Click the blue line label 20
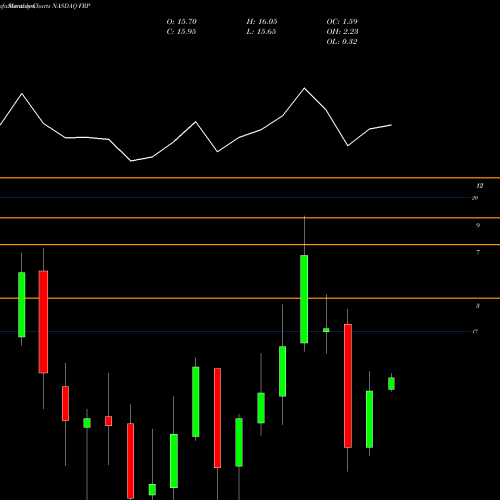Image resolution: width=500 pixels, height=500 pixels. coord(475,198)
